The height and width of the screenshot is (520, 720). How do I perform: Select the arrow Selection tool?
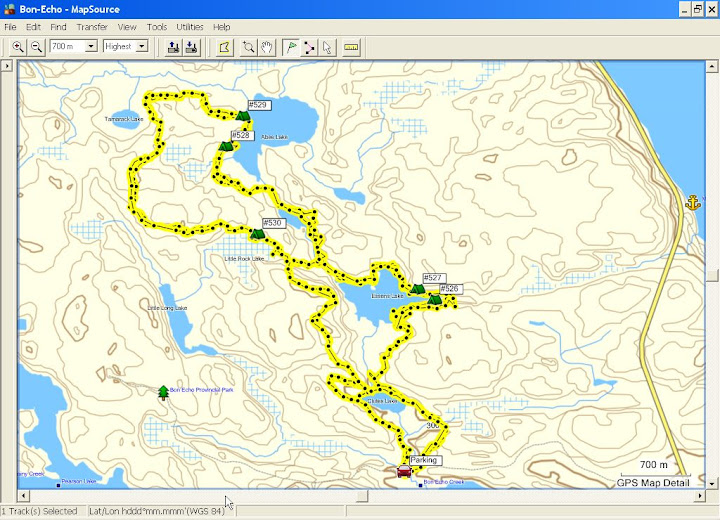[327, 47]
